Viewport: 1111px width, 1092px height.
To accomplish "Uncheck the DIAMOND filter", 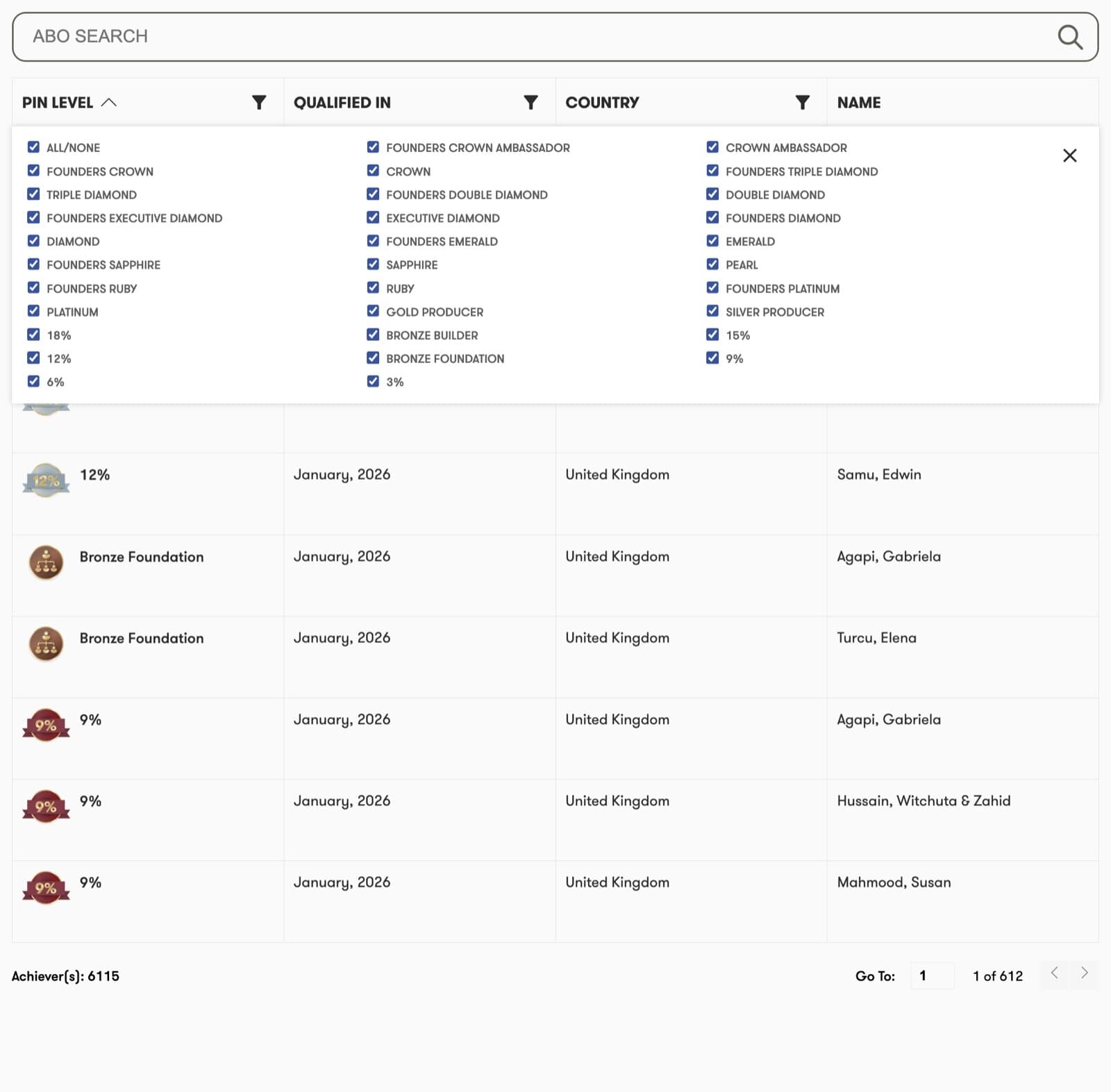I will pos(33,241).
